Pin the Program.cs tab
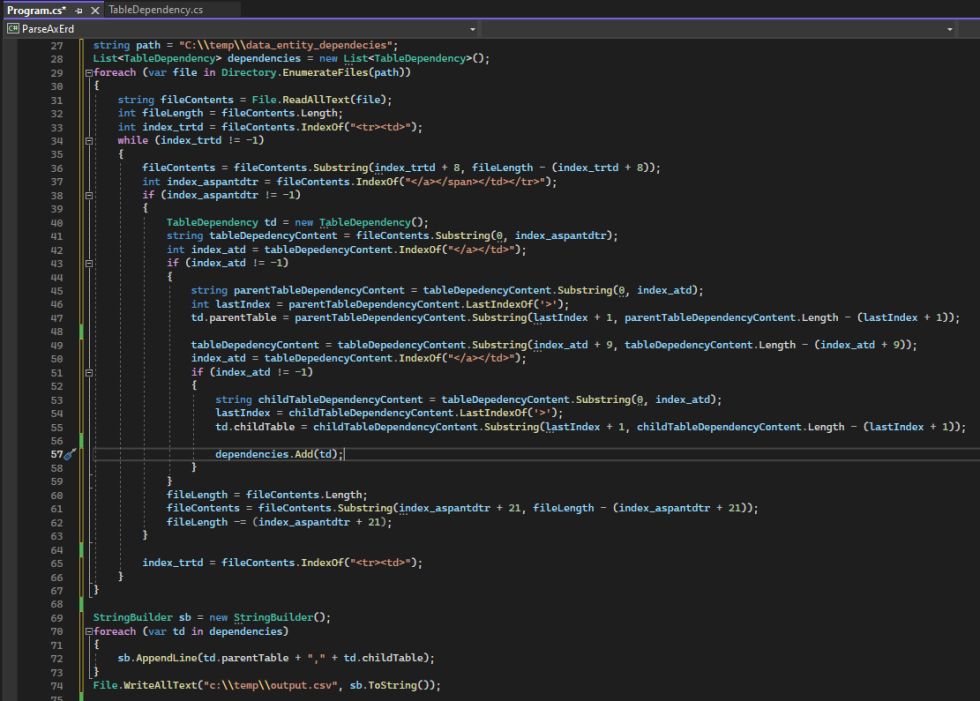 pos(80,10)
